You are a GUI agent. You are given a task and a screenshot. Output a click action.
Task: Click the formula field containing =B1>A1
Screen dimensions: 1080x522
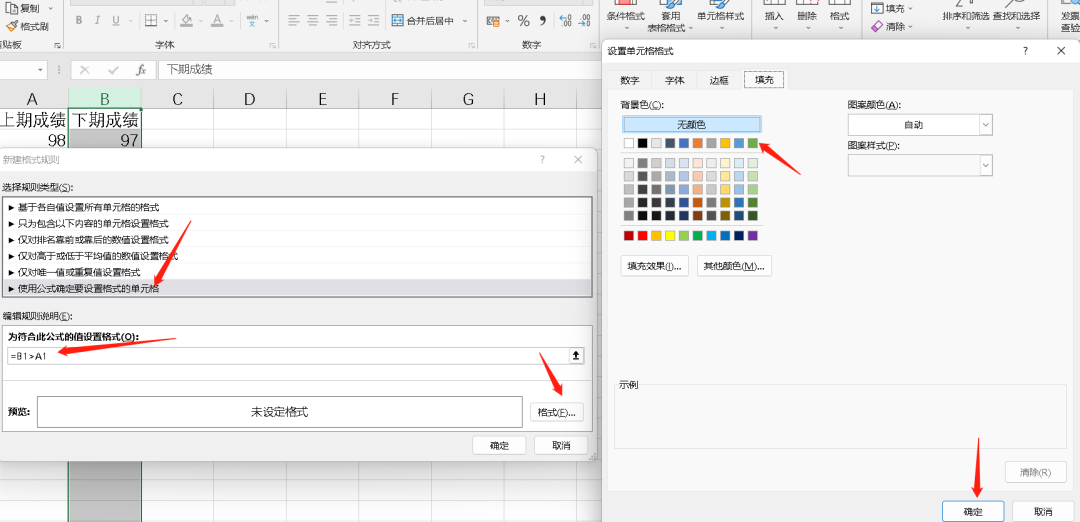pyautogui.click(x=285, y=356)
